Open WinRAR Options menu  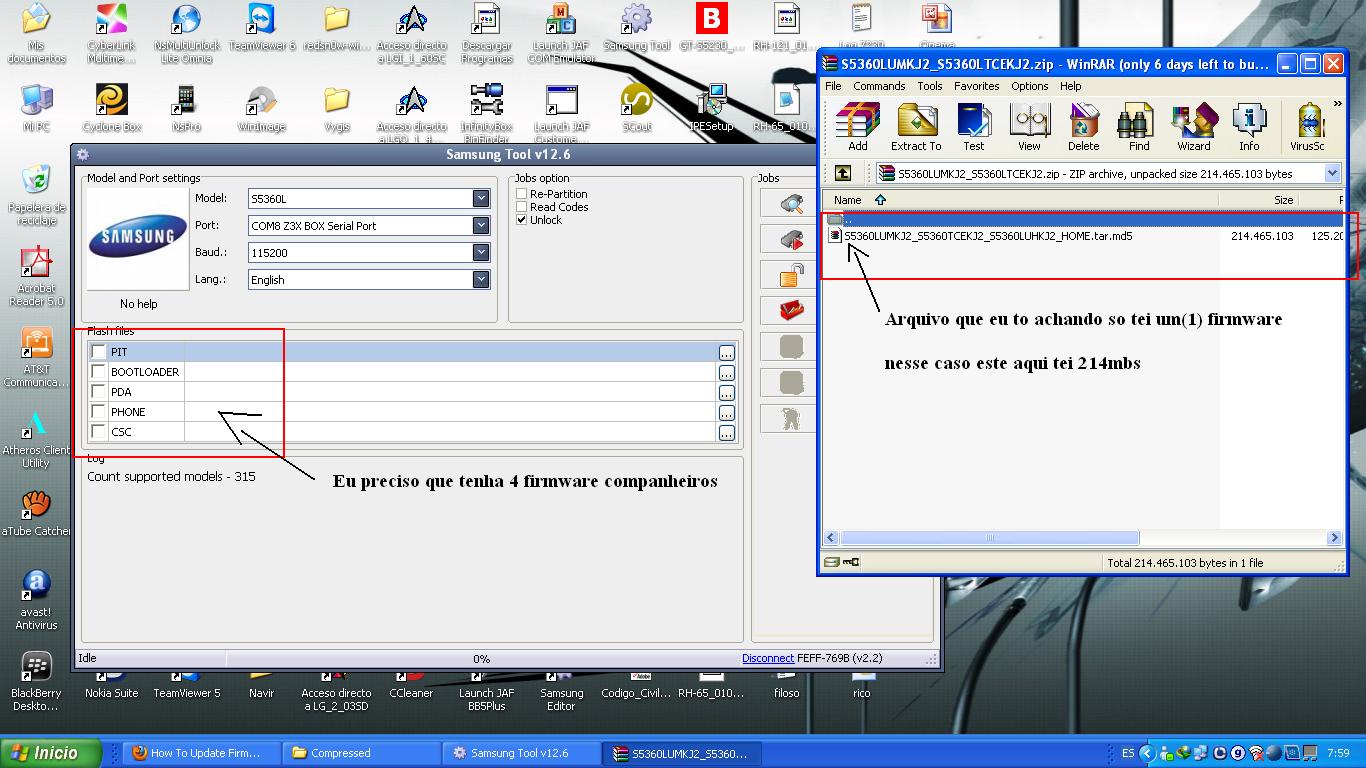1029,86
